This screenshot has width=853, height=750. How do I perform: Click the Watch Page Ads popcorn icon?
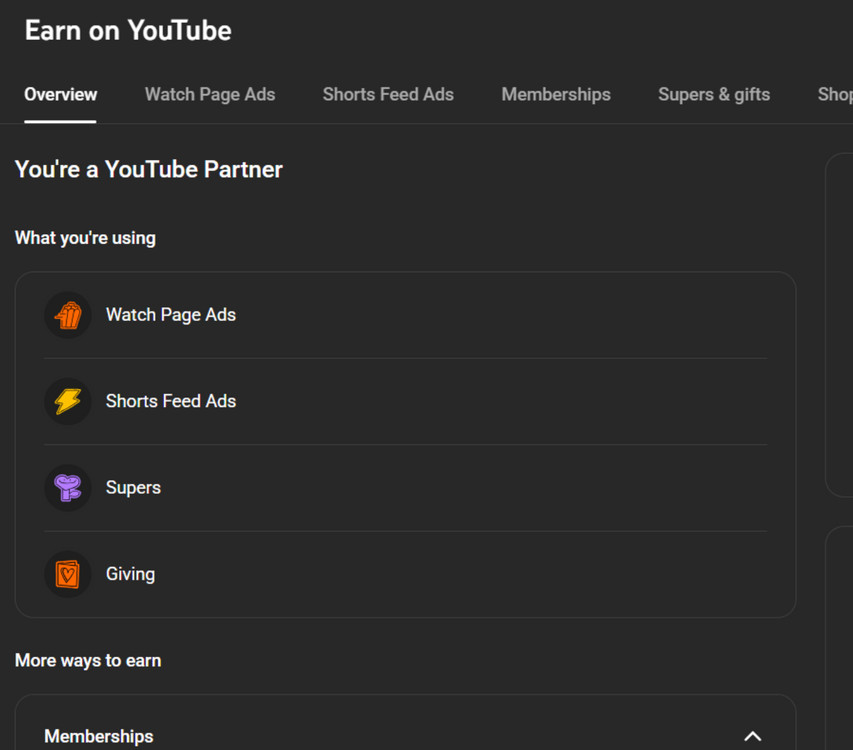point(68,315)
